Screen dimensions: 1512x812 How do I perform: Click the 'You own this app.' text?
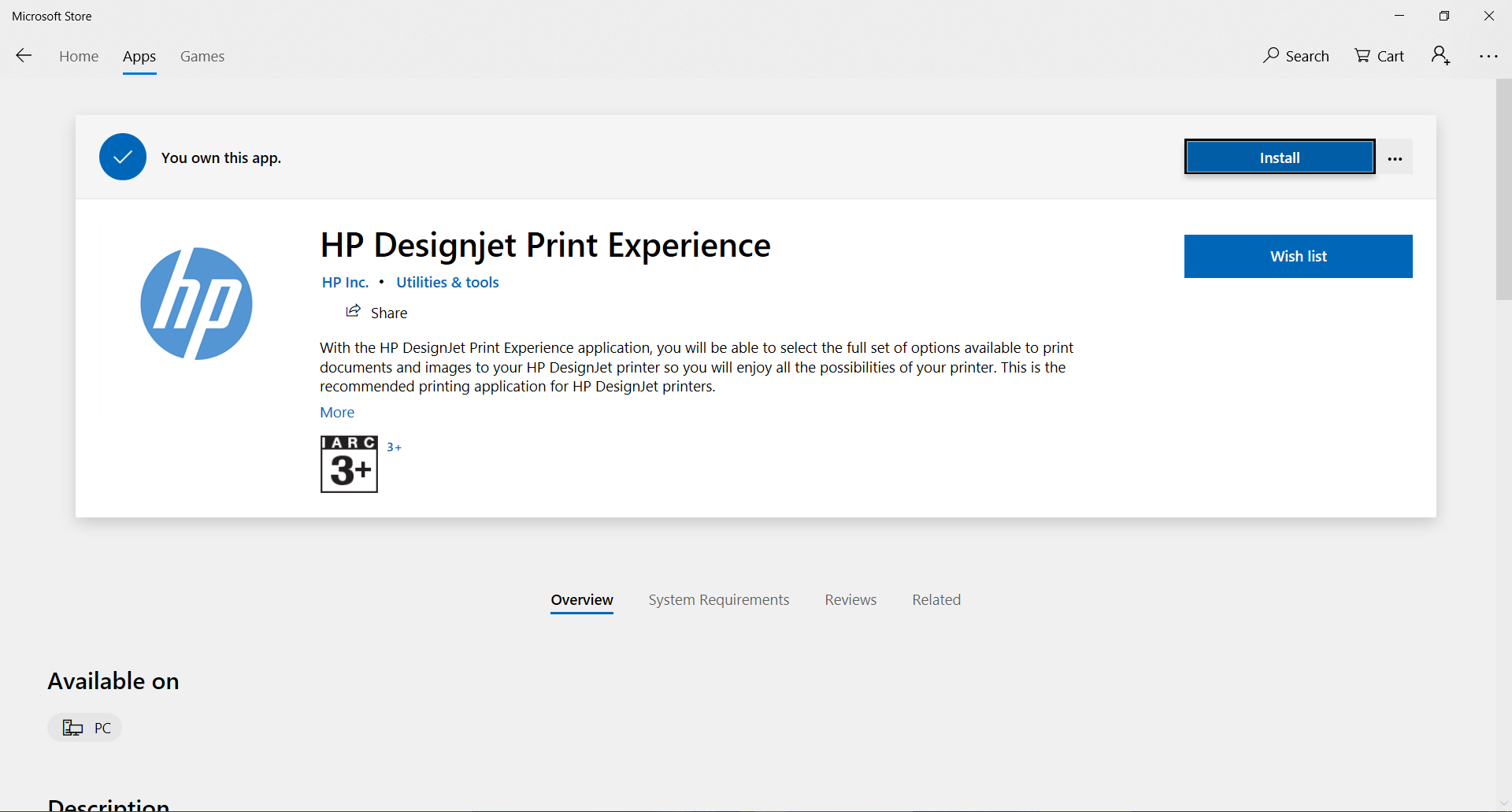coord(221,158)
